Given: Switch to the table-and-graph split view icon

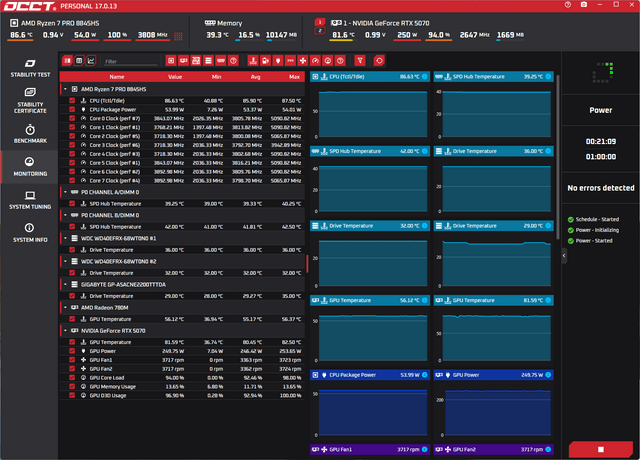Looking at the screenshot, I should [67, 61].
